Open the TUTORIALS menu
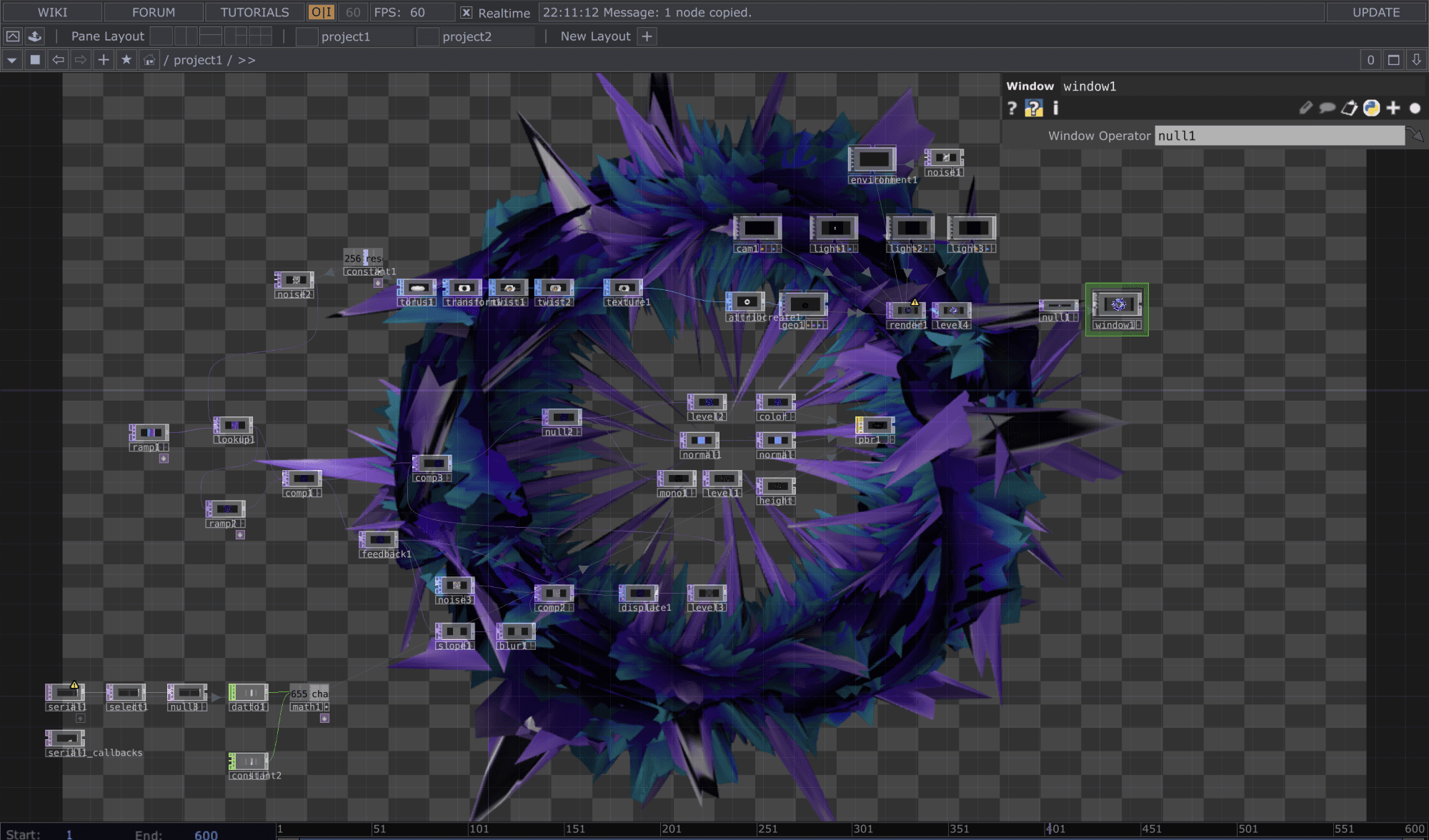Image resolution: width=1429 pixels, height=840 pixels. [x=254, y=12]
